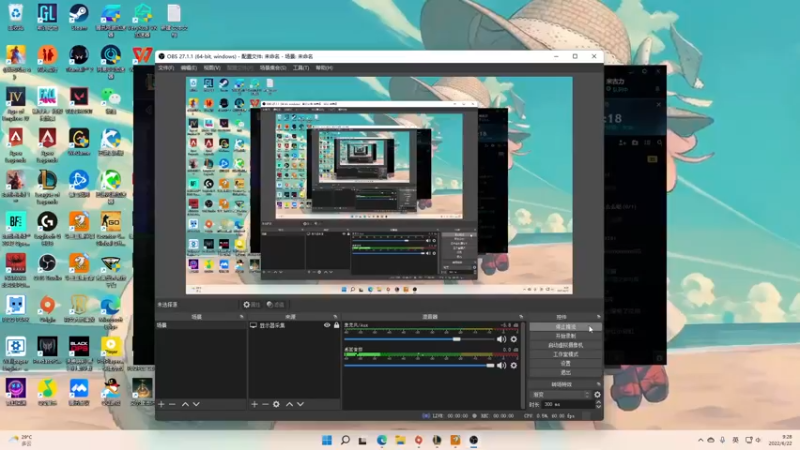Open source Filters button above Sources
800x450 pixels.
[x=276, y=305]
